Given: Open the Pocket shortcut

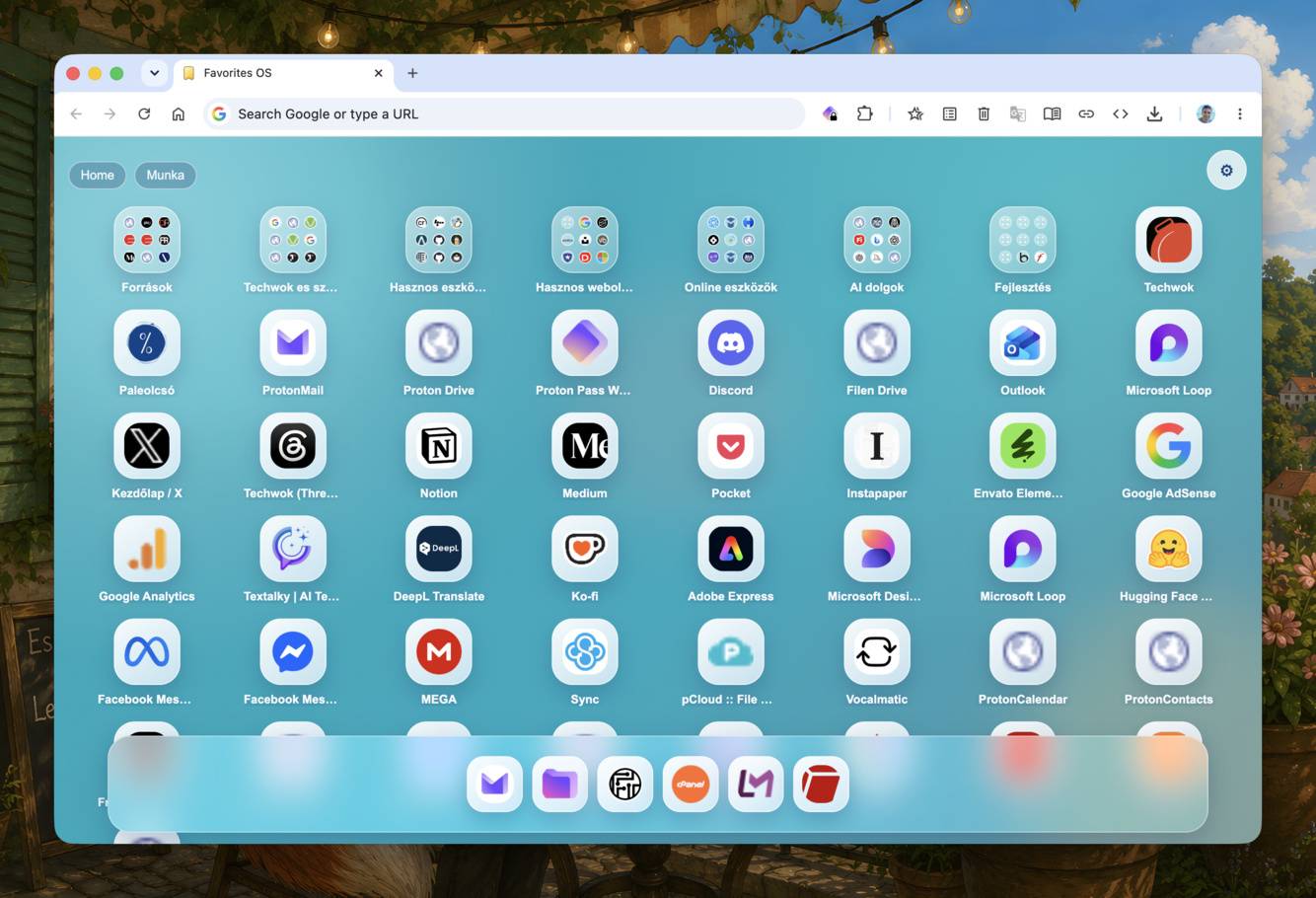Looking at the screenshot, I should pos(731,446).
